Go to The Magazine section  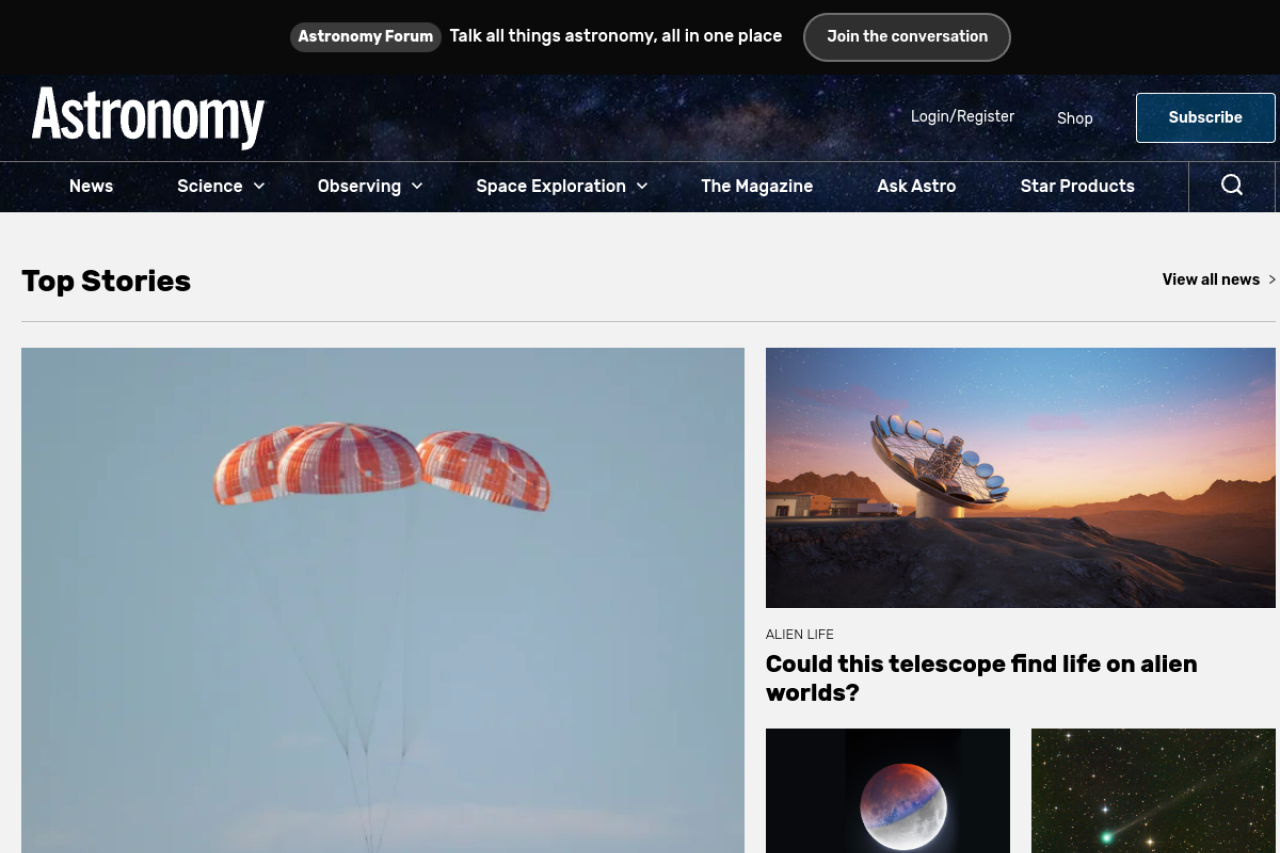(757, 186)
